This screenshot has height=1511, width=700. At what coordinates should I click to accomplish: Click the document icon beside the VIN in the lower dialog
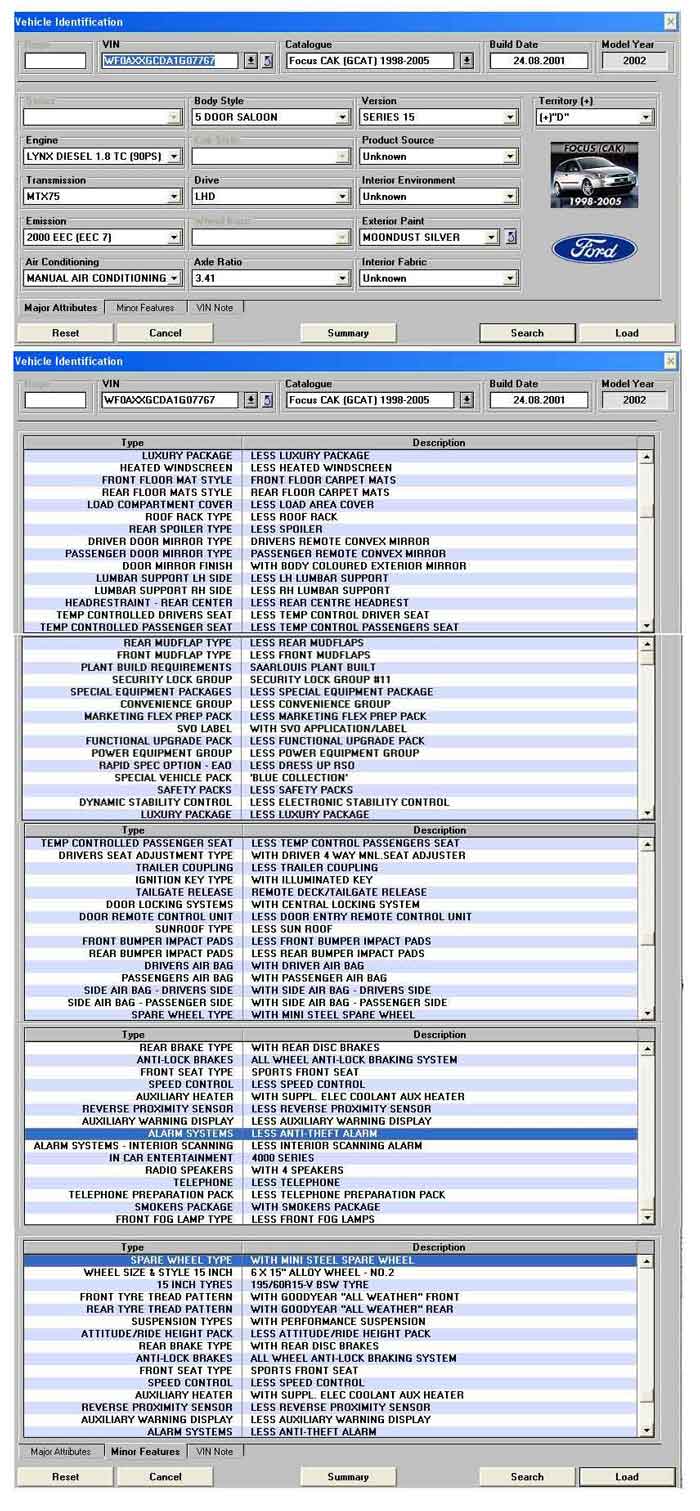click(x=267, y=400)
